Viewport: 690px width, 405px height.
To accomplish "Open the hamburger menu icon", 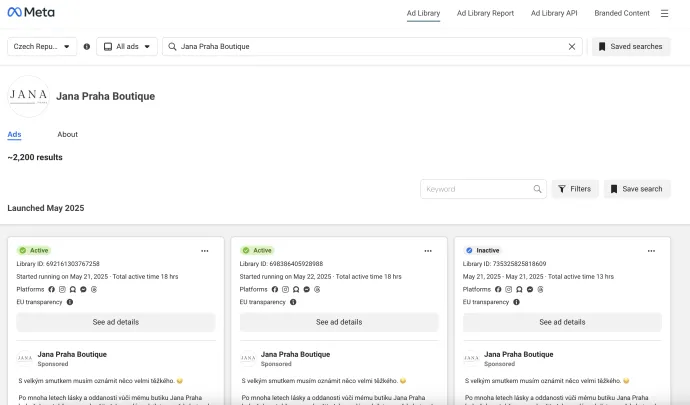I will tap(664, 14).
